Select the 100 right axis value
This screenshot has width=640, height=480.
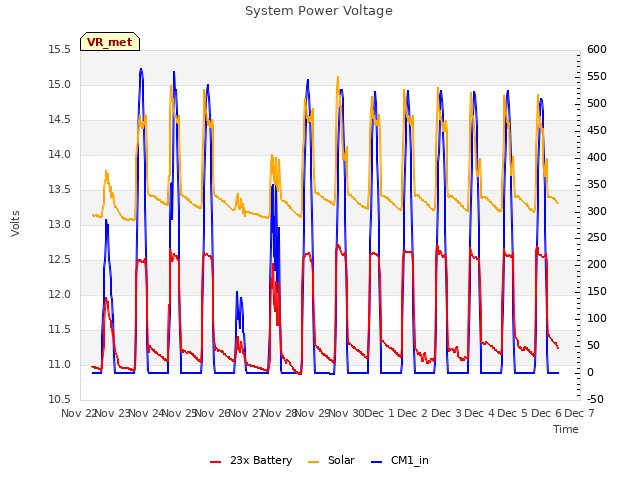pos(597,318)
